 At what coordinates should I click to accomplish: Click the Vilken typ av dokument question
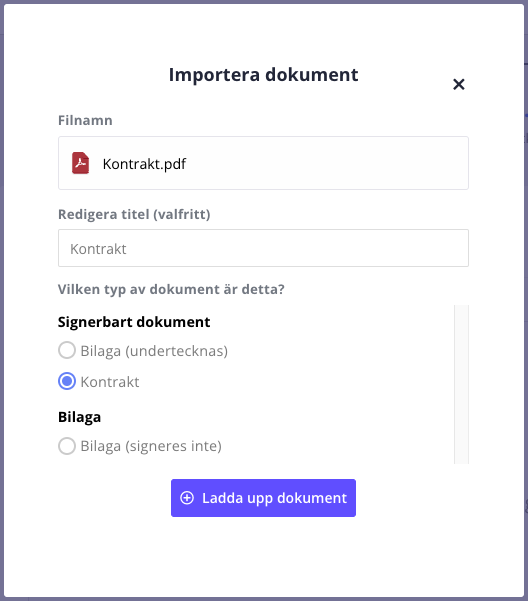tap(171, 289)
